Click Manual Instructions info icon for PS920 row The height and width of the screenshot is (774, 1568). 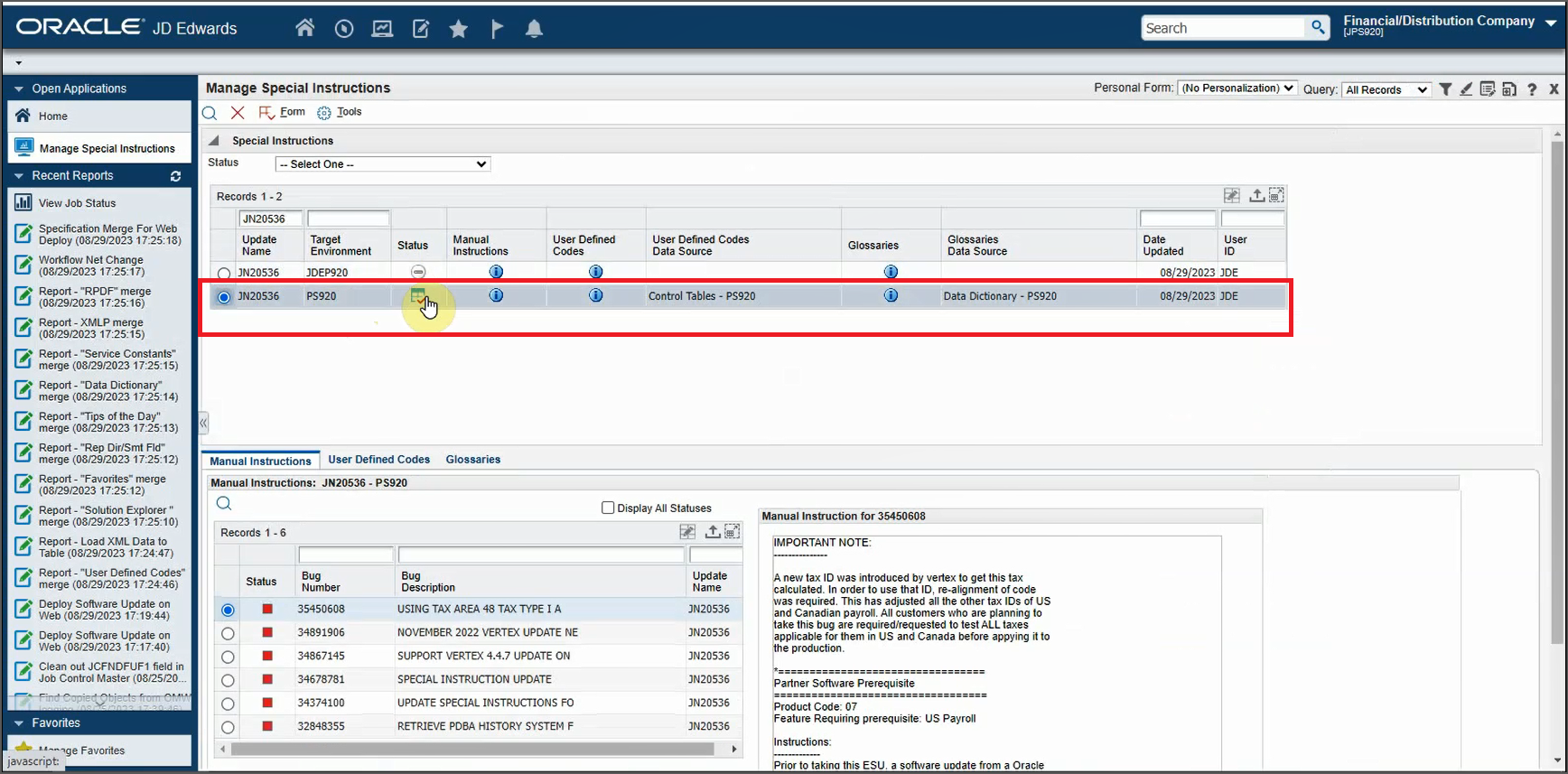[496, 295]
